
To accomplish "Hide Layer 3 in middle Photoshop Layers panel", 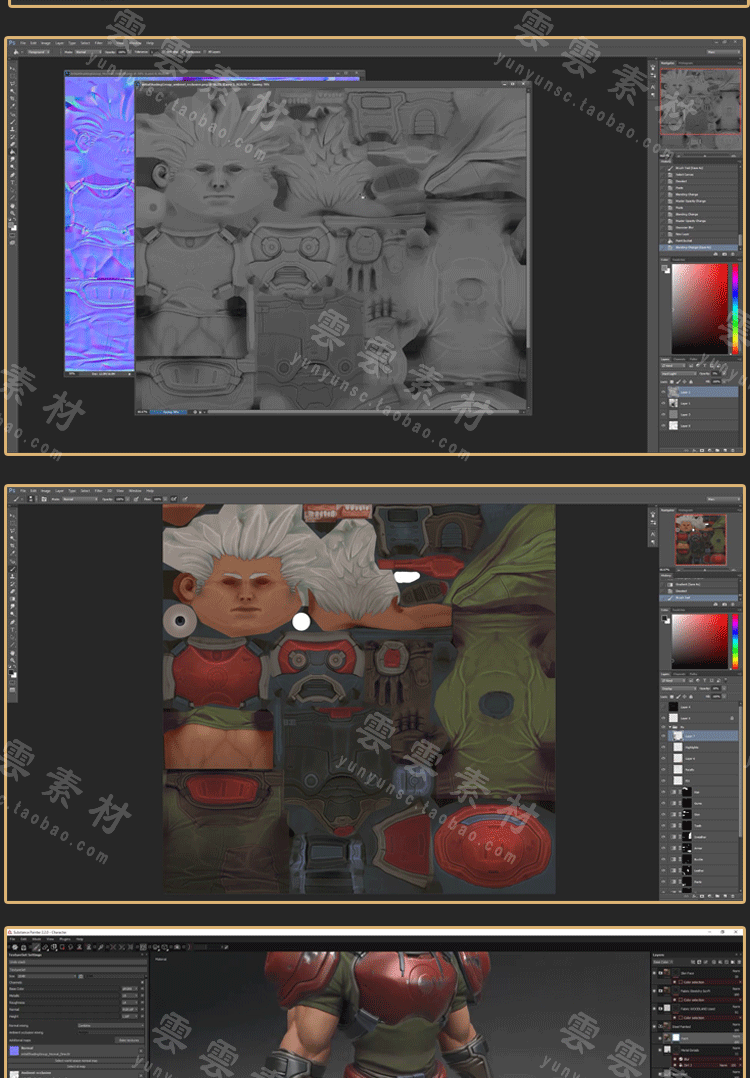I will click(x=663, y=718).
